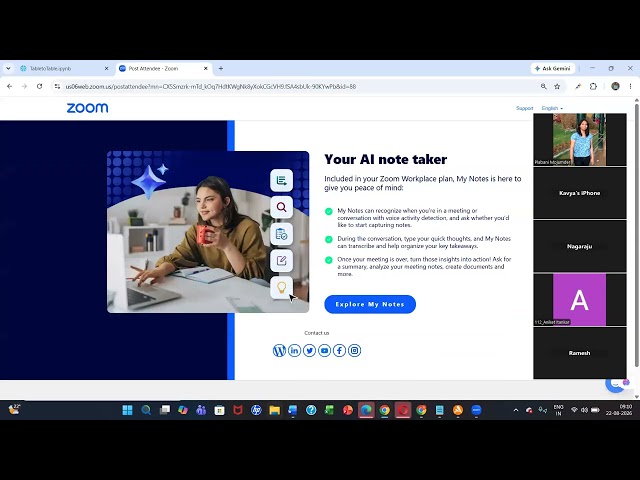Click the Contact us text
The width and height of the screenshot is (640, 480).
(317, 333)
